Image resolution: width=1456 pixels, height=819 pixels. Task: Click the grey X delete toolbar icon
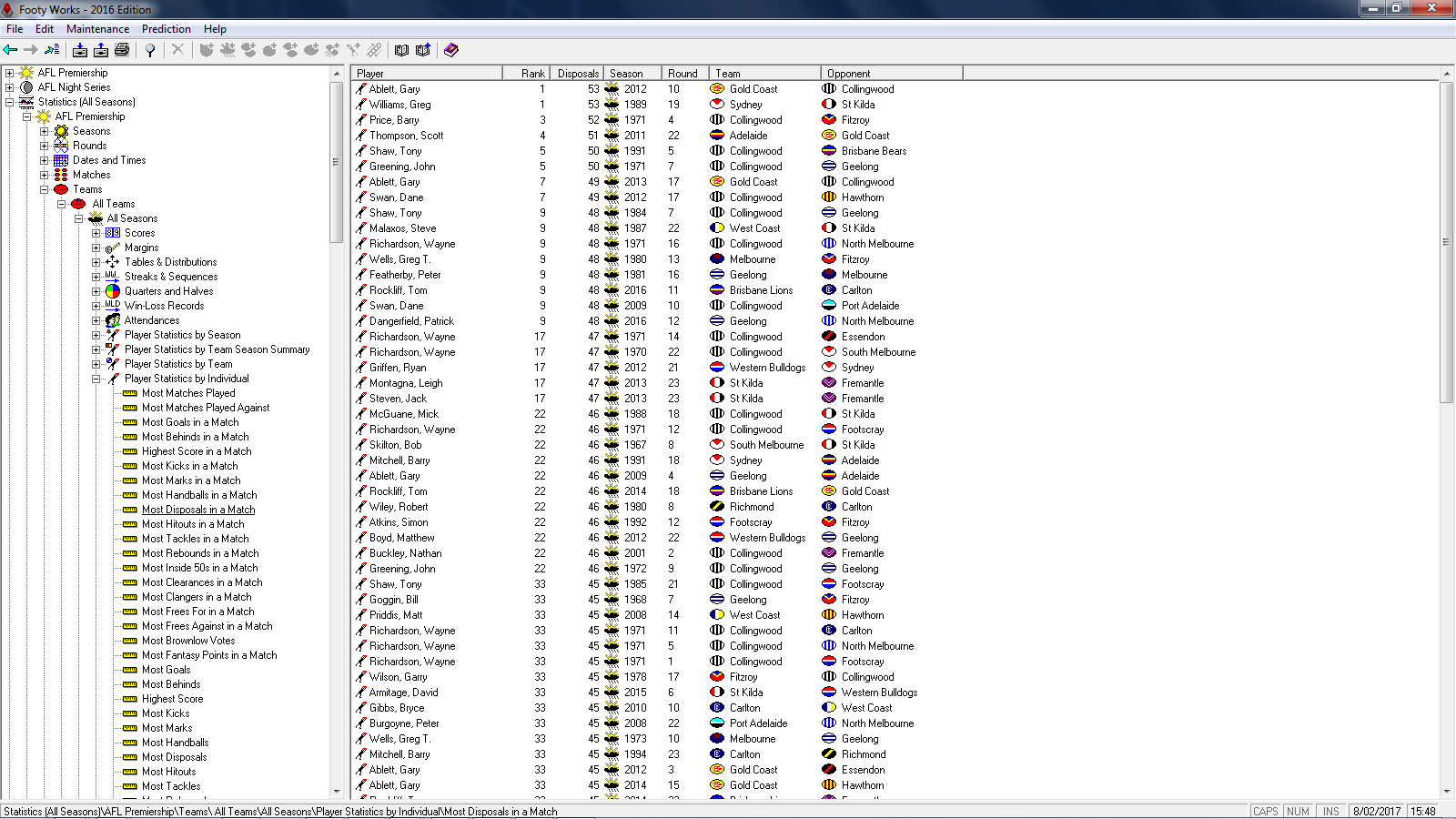[177, 50]
